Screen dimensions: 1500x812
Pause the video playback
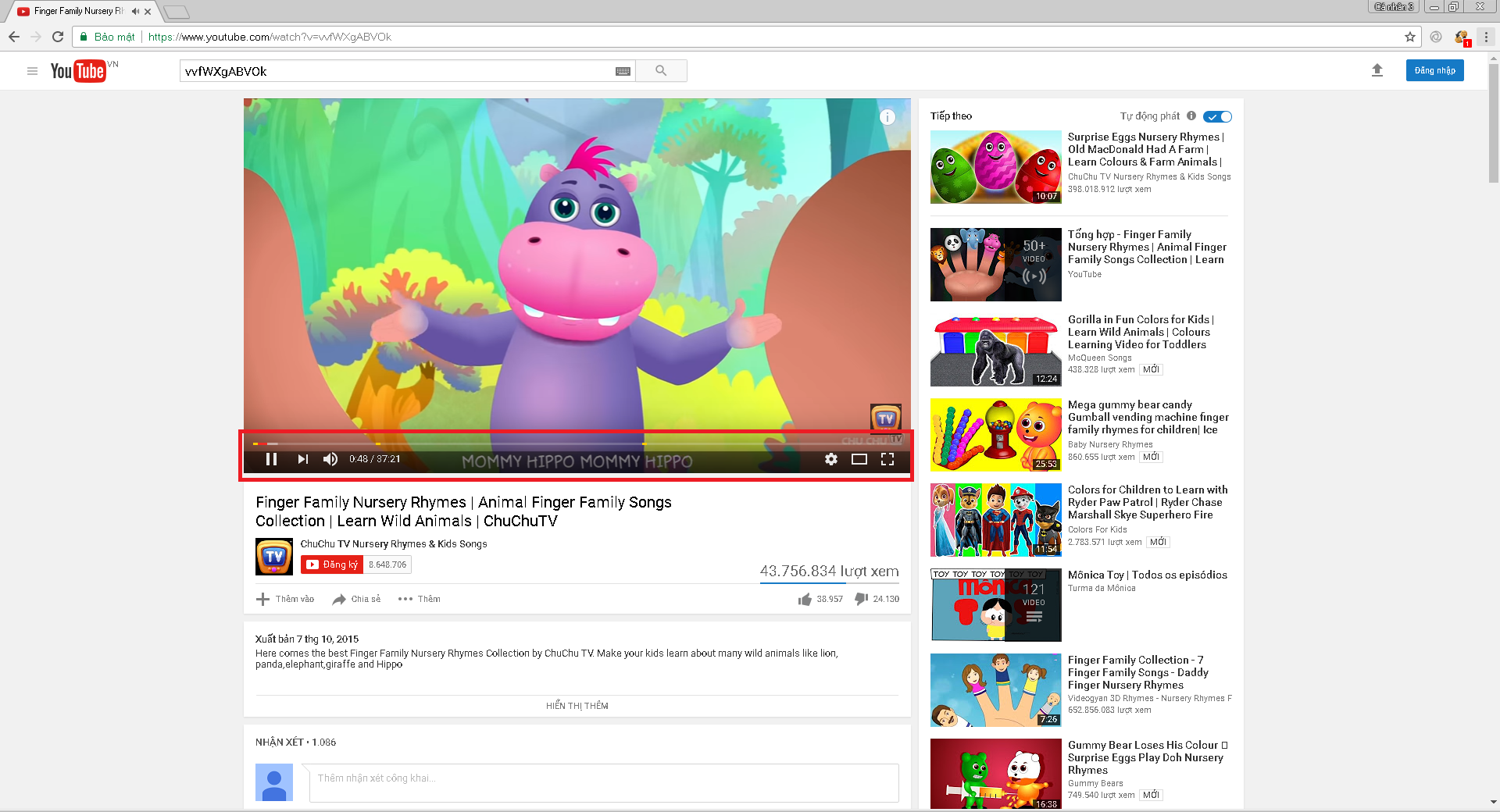click(271, 459)
